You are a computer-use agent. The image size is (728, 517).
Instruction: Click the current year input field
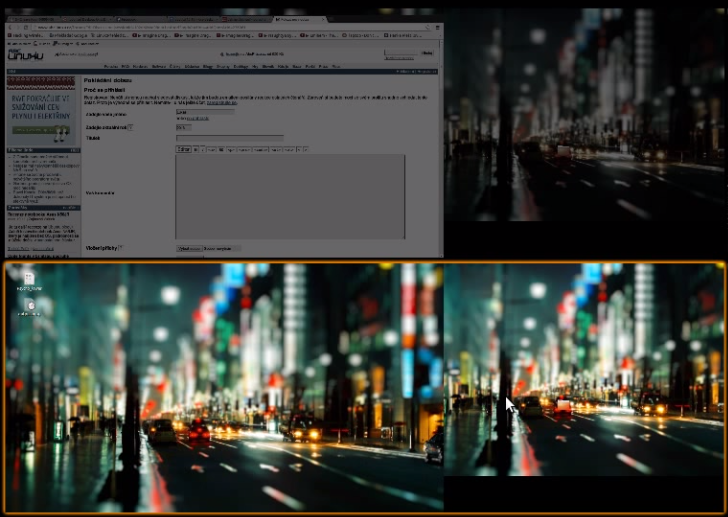[183, 127]
